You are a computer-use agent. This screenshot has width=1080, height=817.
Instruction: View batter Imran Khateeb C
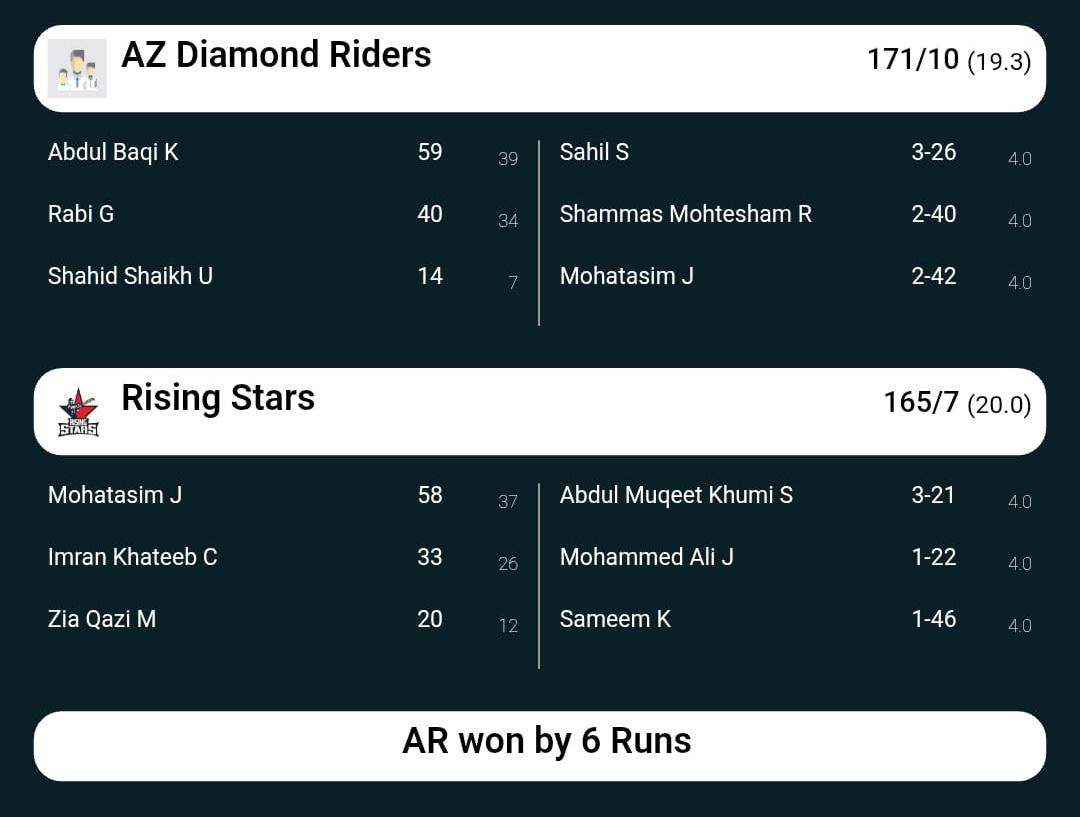(x=132, y=557)
